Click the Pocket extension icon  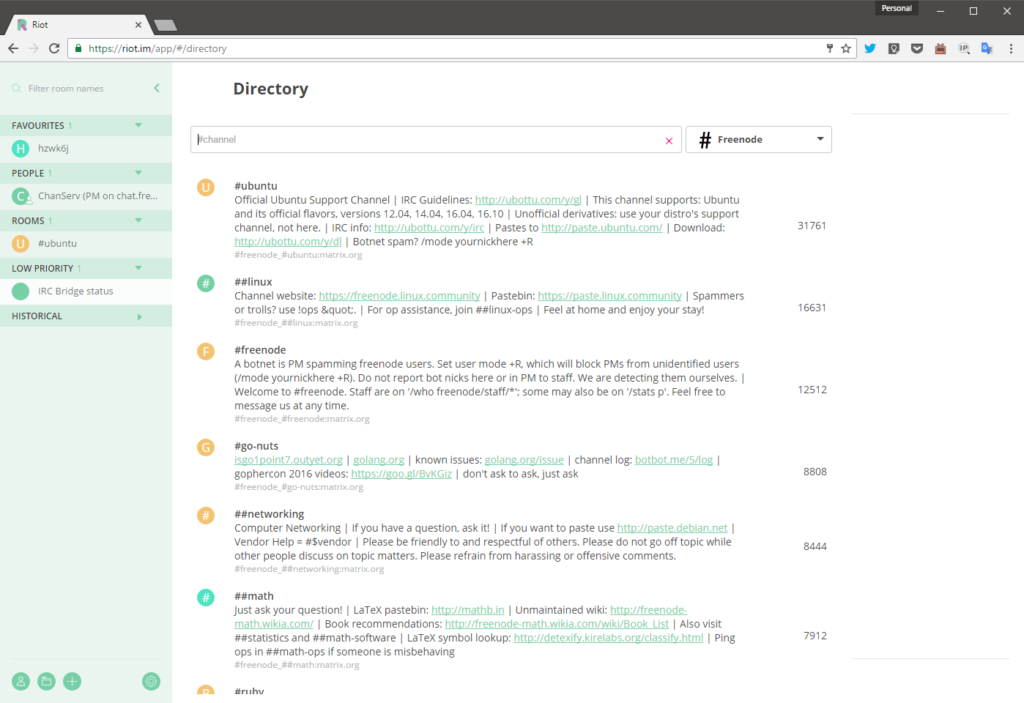(917, 48)
